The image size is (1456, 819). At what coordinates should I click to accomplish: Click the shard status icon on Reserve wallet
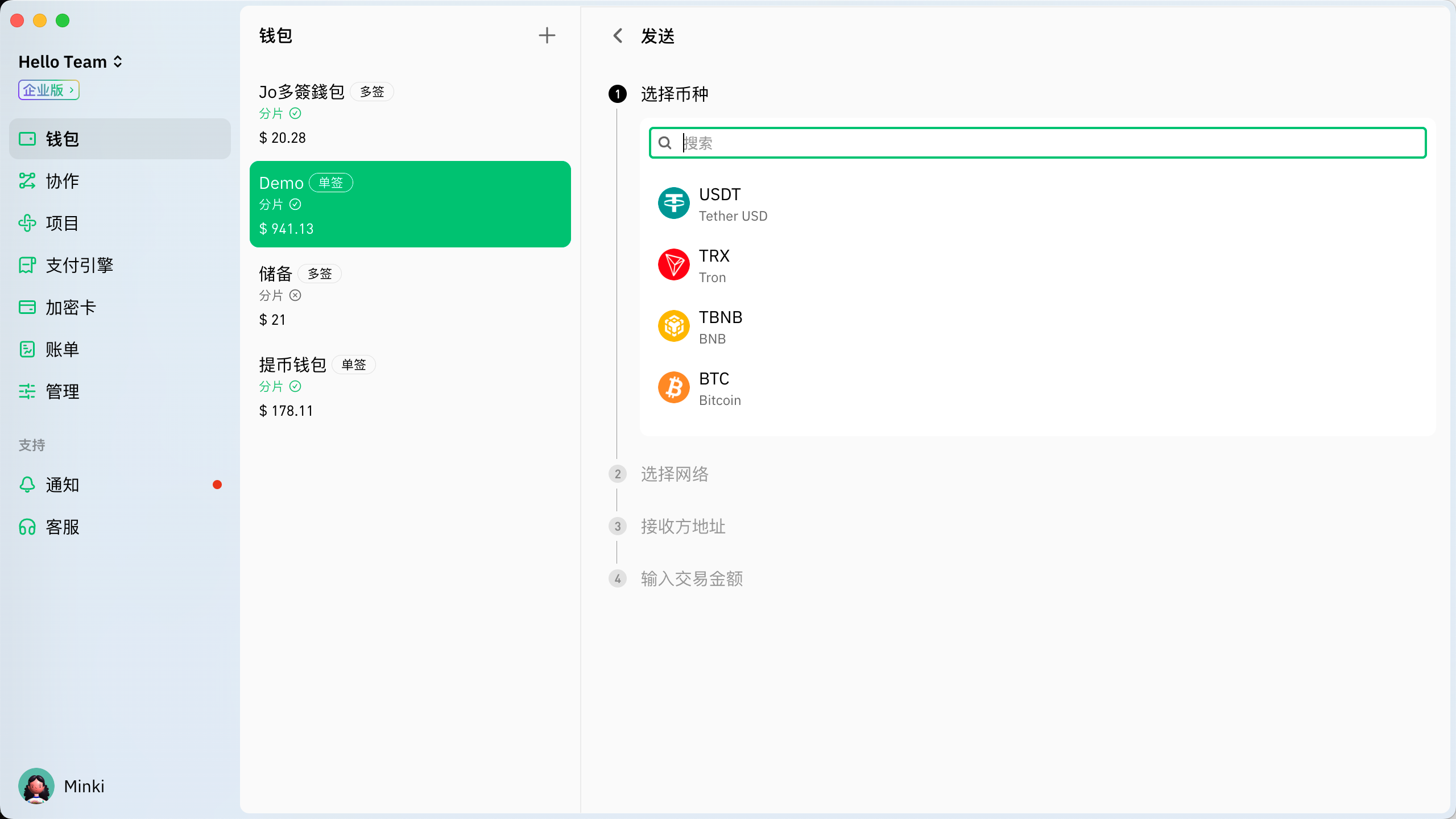click(x=295, y=295)
